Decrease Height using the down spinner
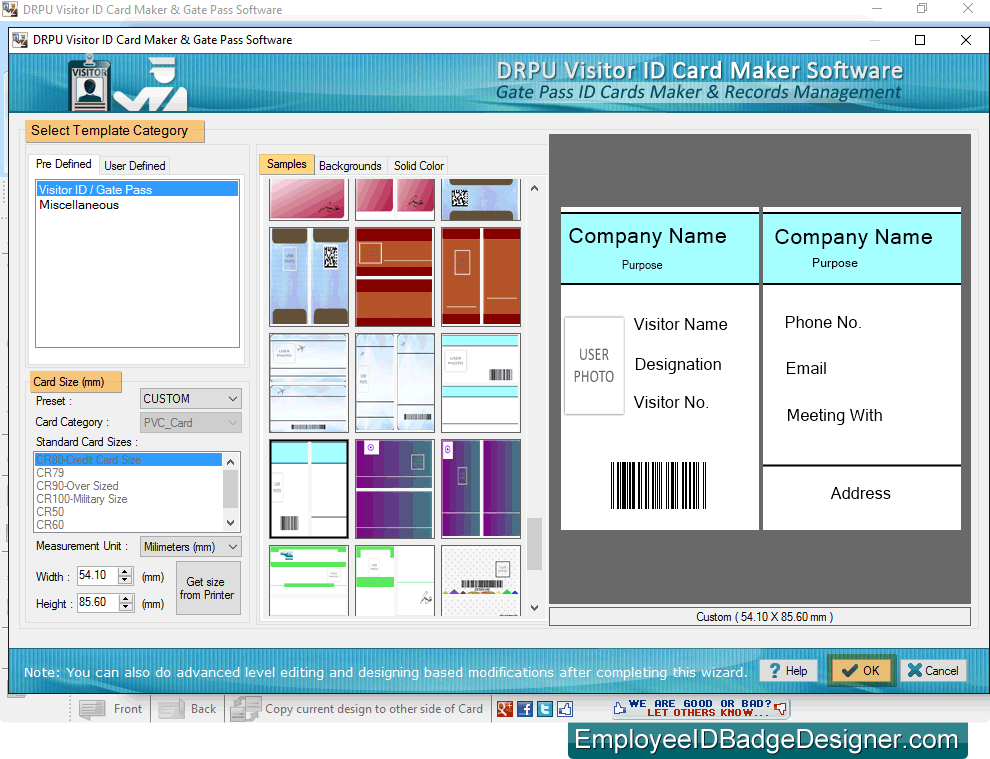The image size is (990, 759). click(x=126, y=607)
